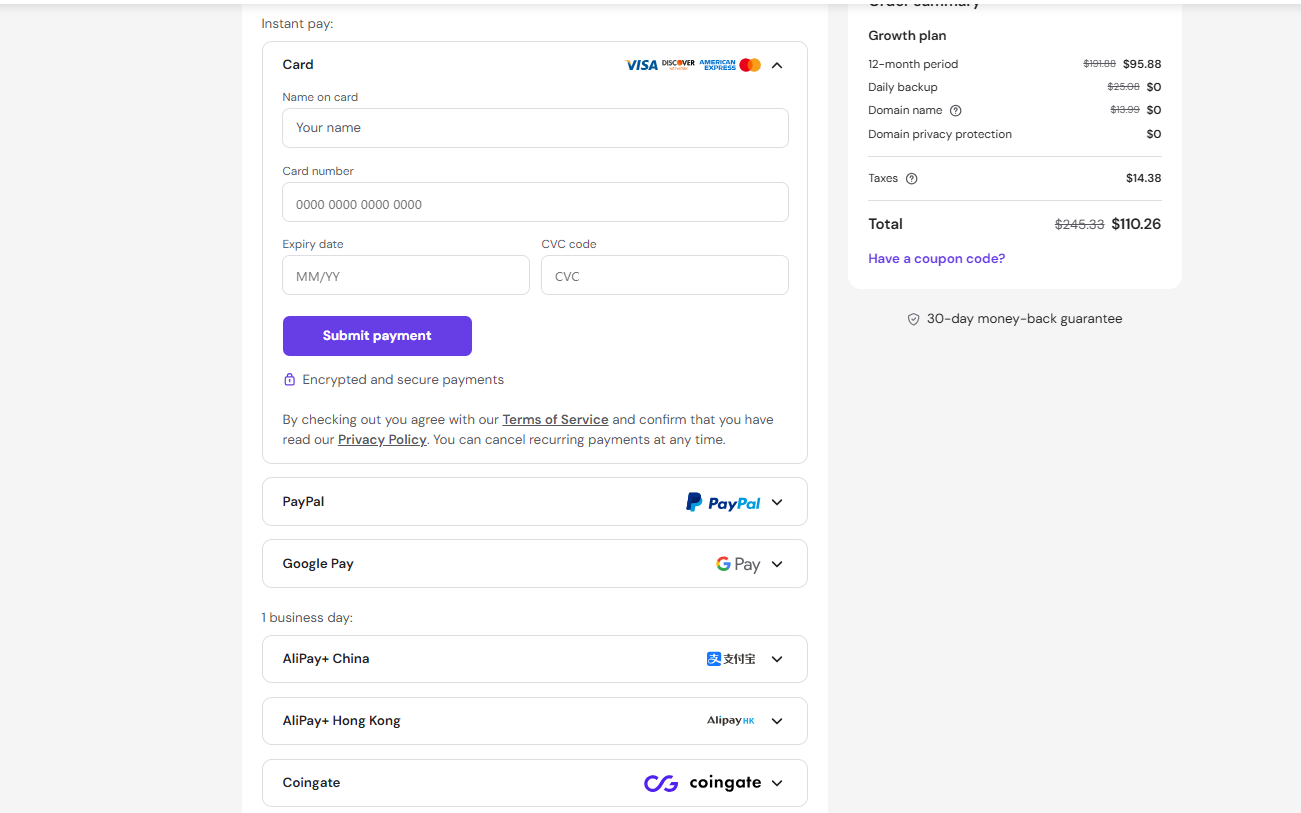This screenshot has height=813, width=1301.
Task: Focus the Card number field
Action: pyautogui.click(x=535, y=202)
